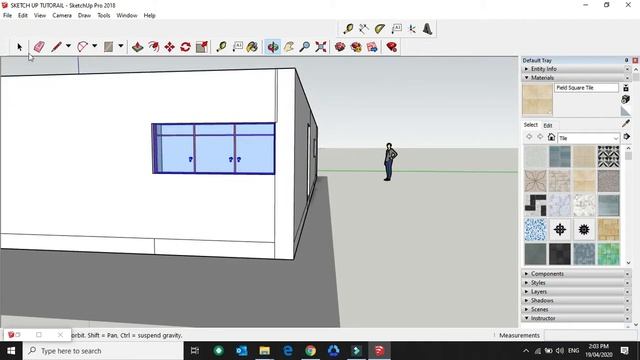Select the Scale tool

202,47
